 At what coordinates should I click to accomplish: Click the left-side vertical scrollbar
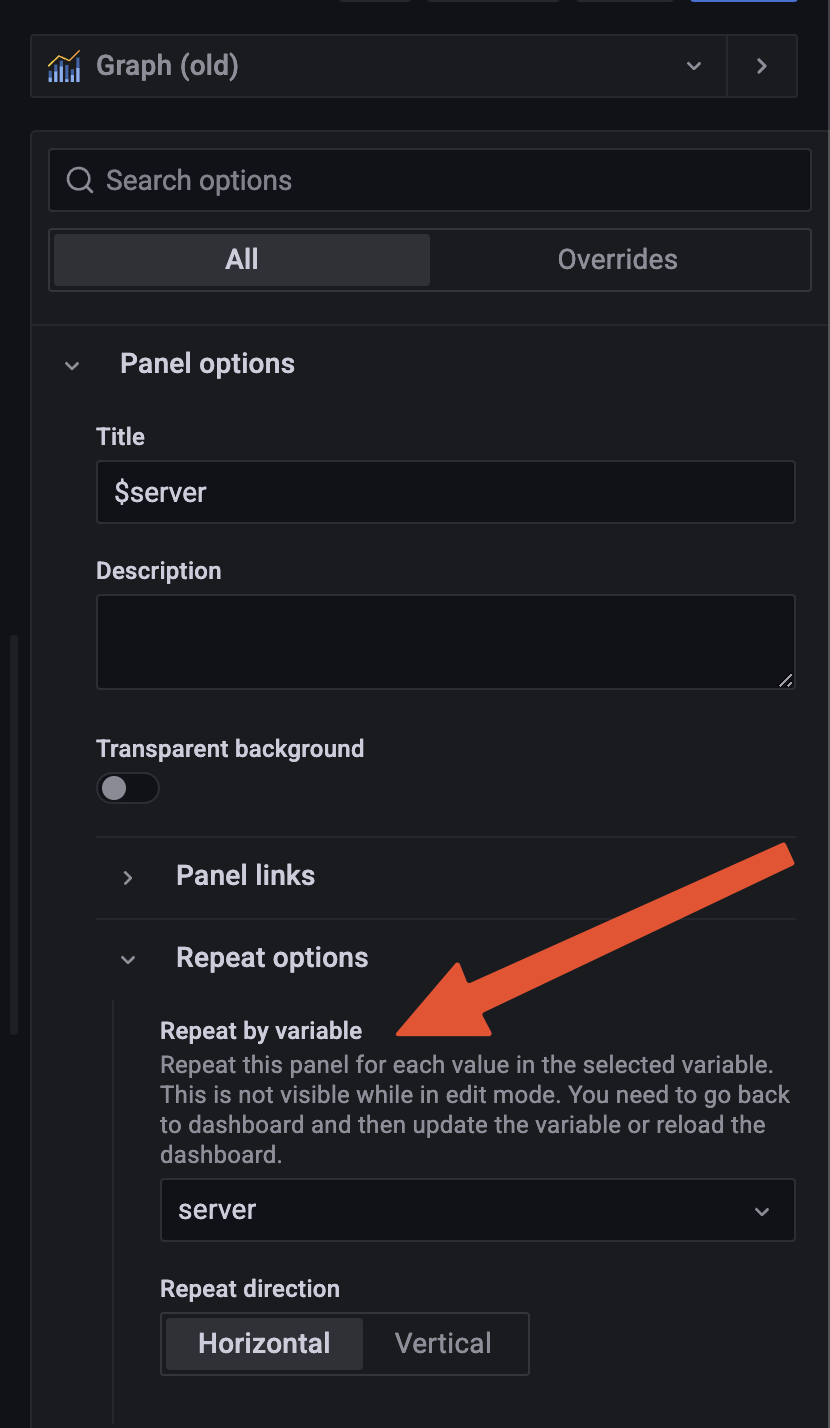(x=14, y=835)
